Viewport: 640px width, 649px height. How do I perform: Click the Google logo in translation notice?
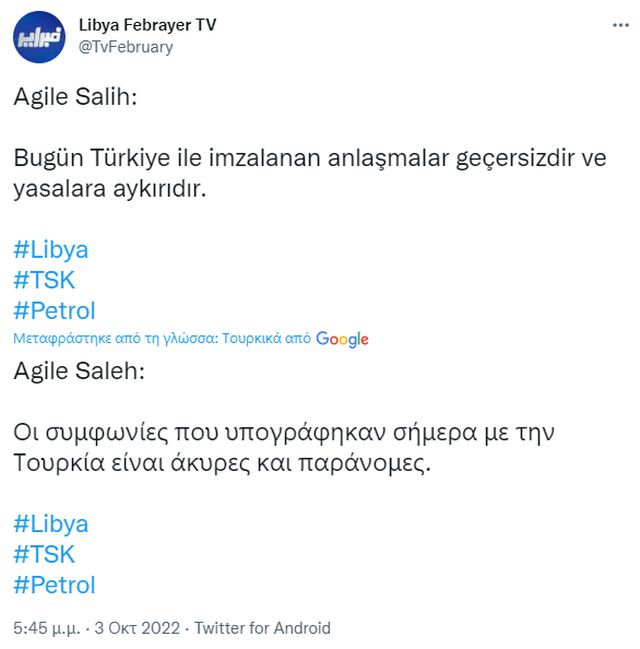pos(342,339)
